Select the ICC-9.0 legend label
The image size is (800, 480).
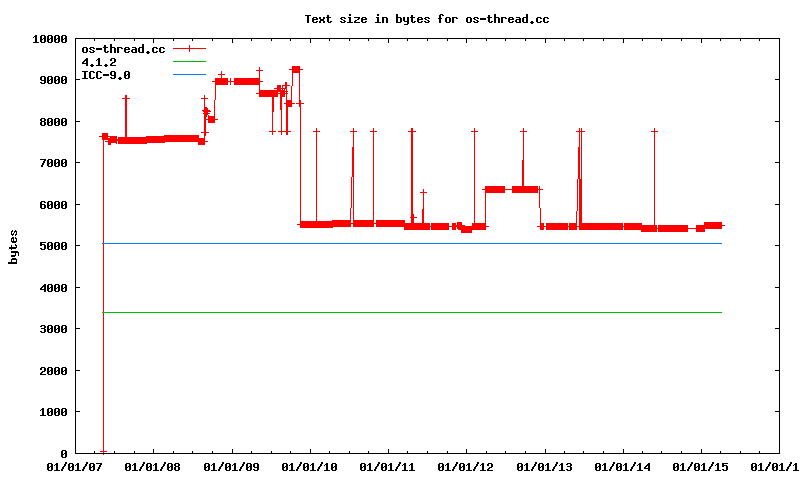[106, 75]
